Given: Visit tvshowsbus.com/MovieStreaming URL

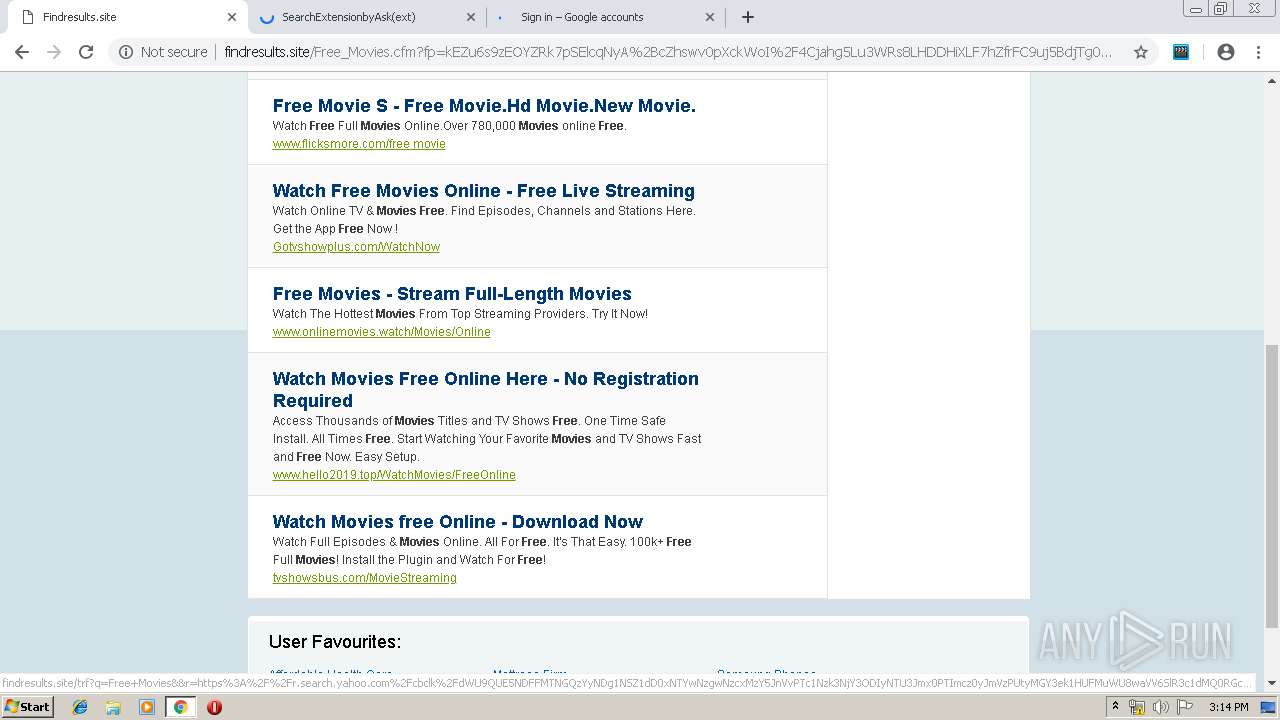Looking at the screenshot, I should pyautogui.click(x=364, y=578).
